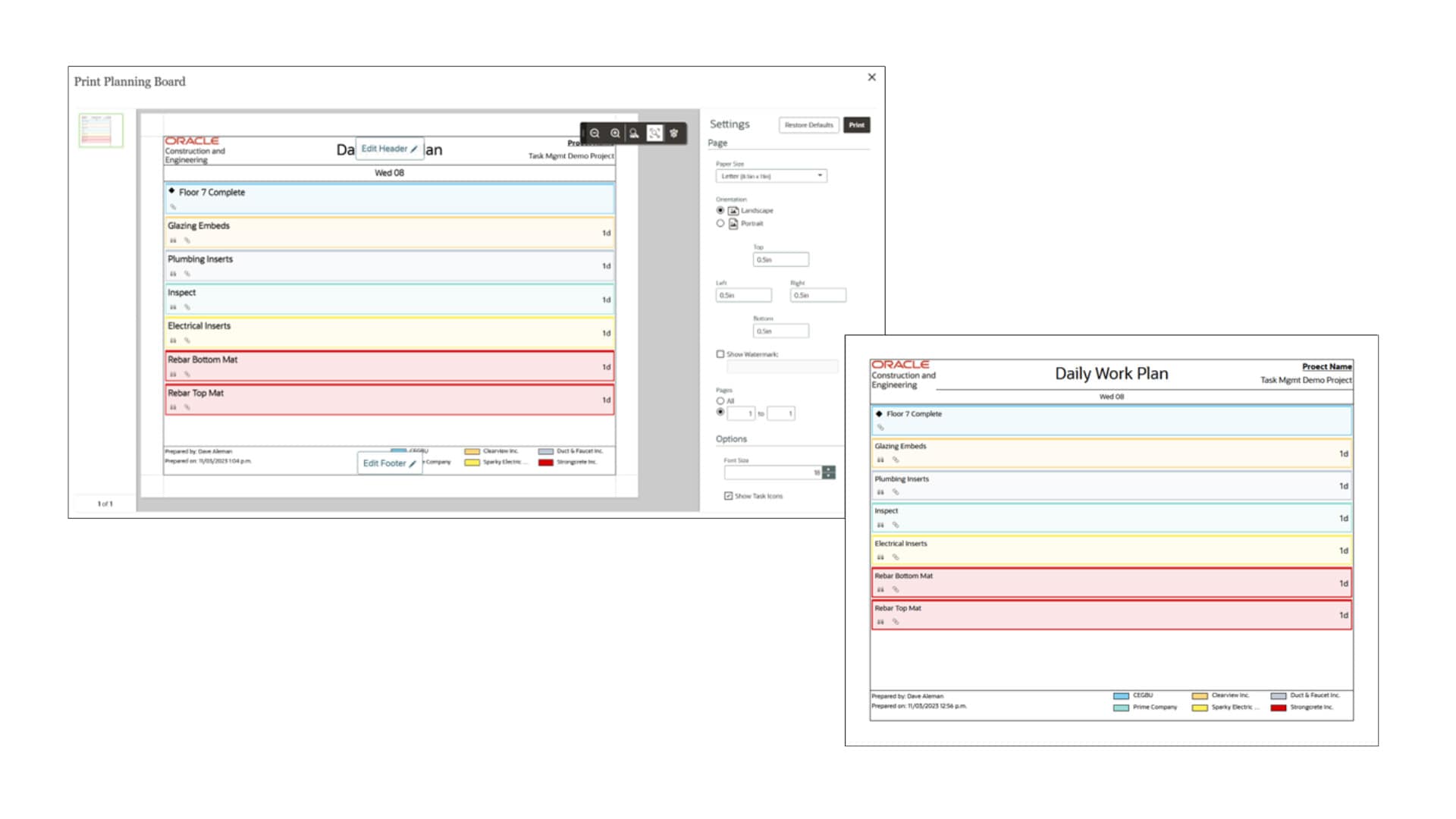1456x819 pixels.
Task: Open preview toolbar settings gear icon
Action: [674, 133]
